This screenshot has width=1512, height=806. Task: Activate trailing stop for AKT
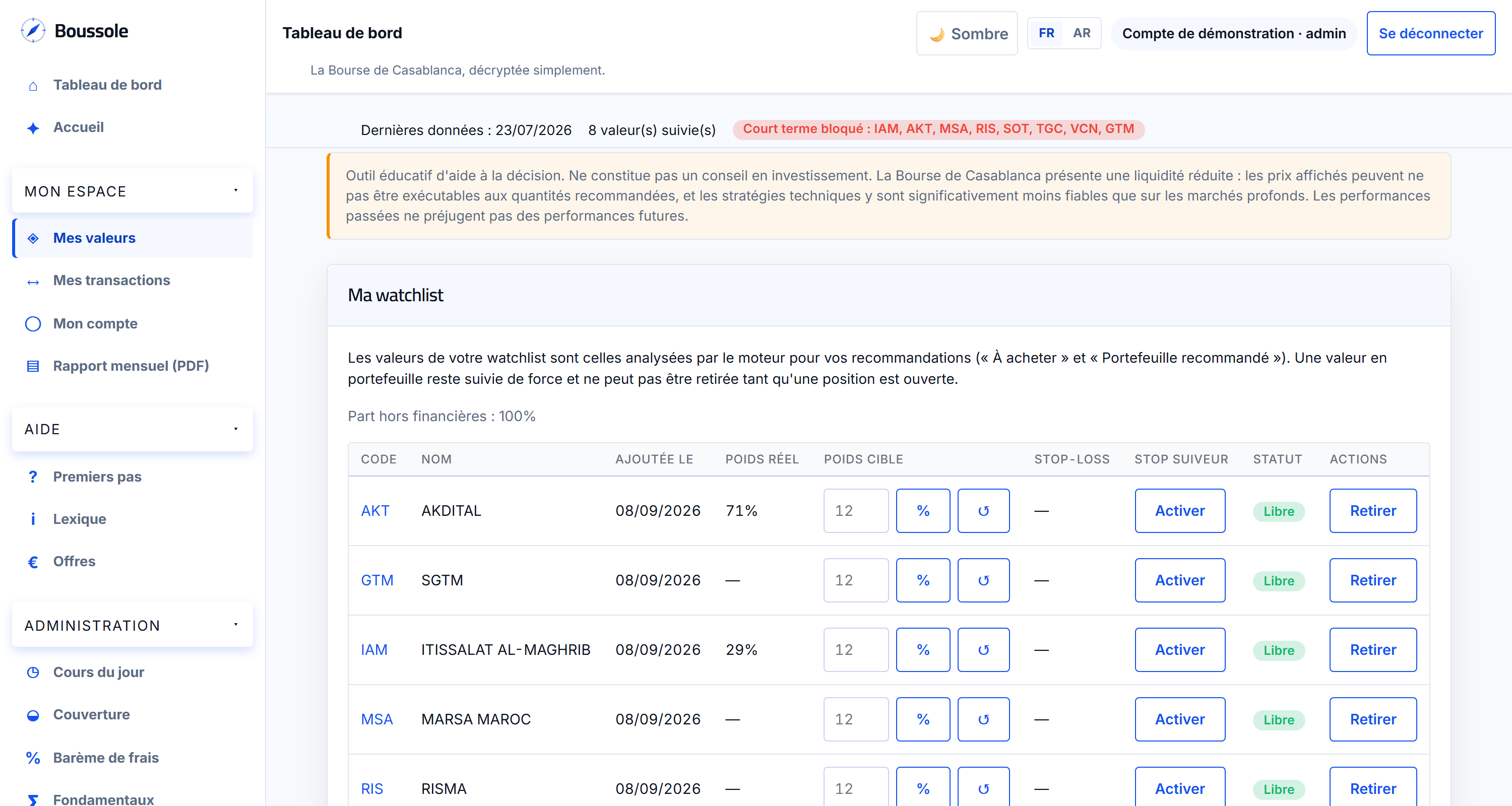(x=1180, y=511)
